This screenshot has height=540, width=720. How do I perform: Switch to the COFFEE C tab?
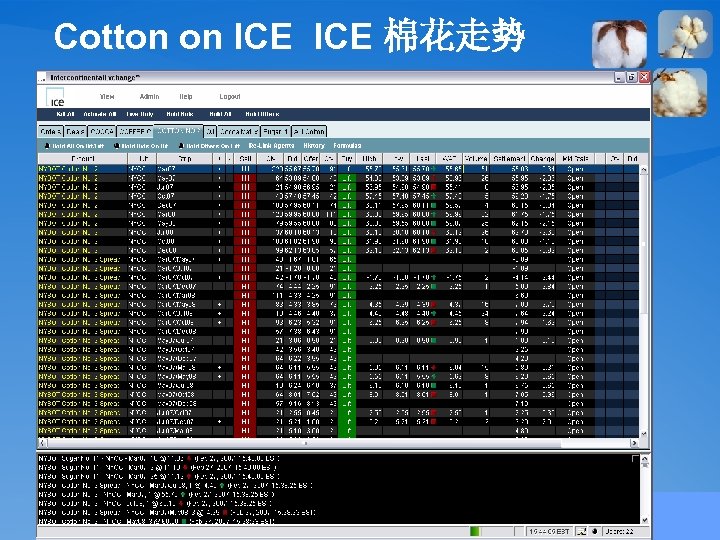click(135, 131)
